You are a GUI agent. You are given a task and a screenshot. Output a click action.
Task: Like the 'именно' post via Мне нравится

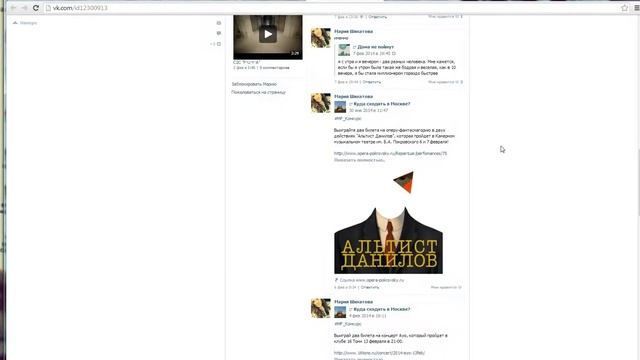[445, 82]
